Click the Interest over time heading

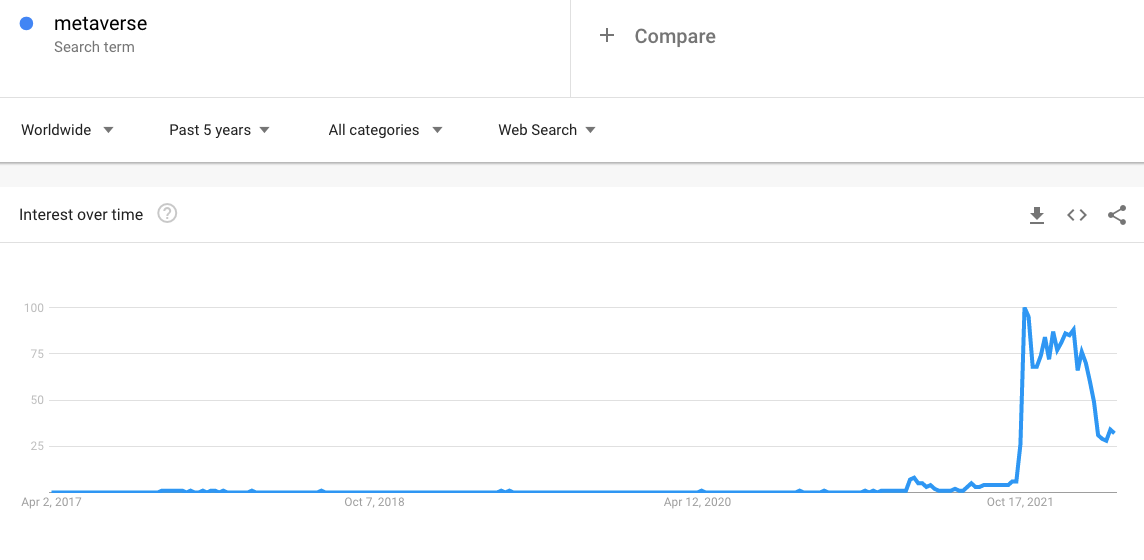(x=81, y=215)
